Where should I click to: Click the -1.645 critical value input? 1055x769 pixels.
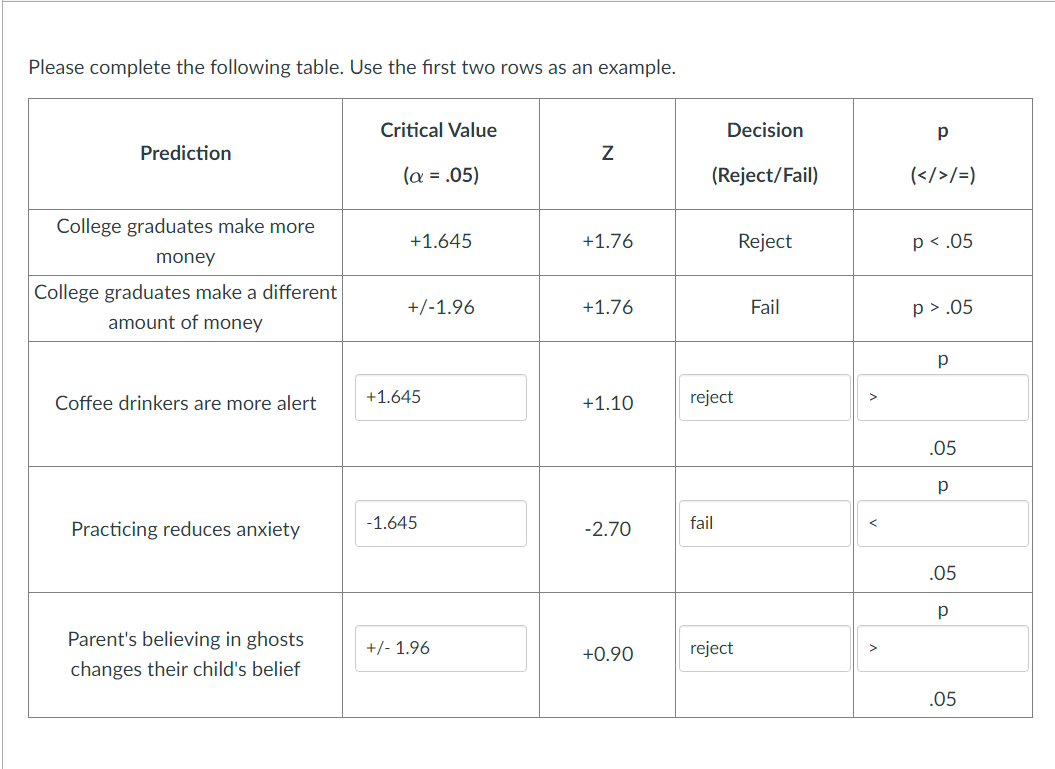[x=441, y=522]
